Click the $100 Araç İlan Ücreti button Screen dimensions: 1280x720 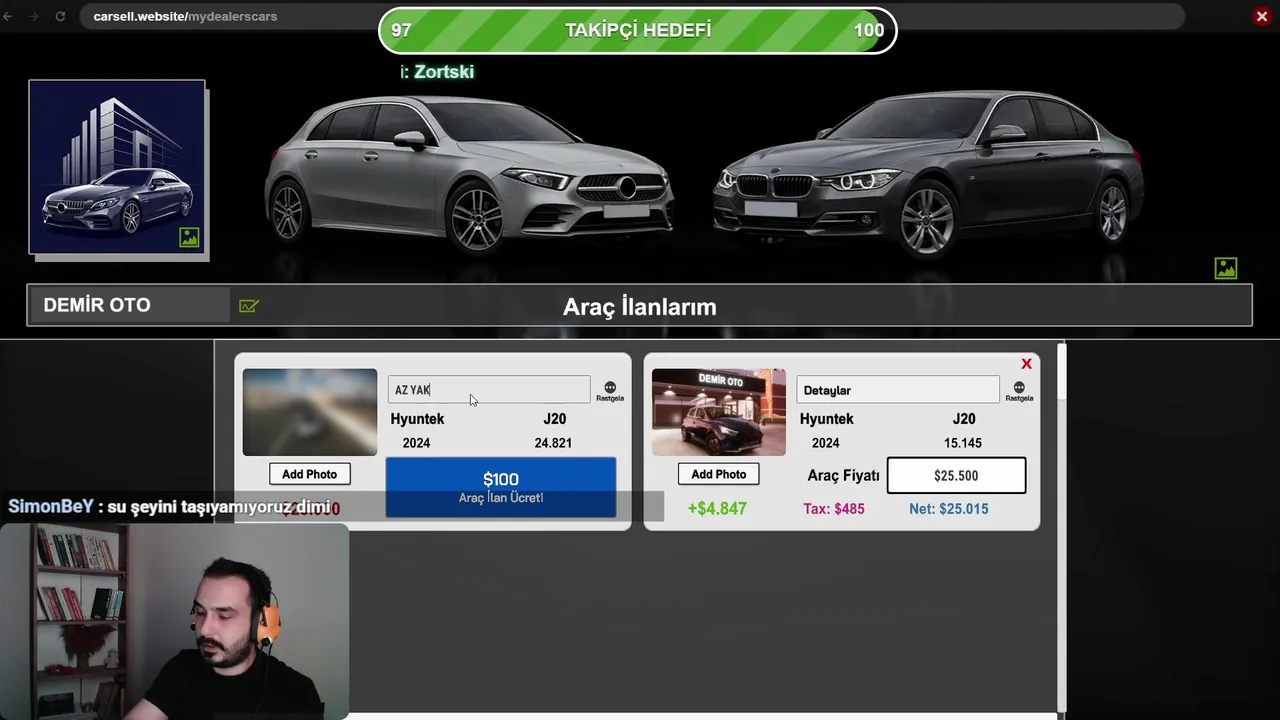501,487
